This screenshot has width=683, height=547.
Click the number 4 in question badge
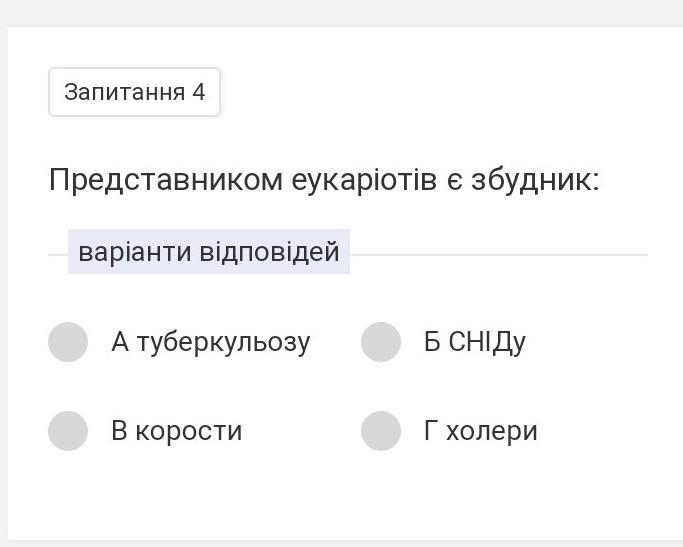tap(198, 92)
